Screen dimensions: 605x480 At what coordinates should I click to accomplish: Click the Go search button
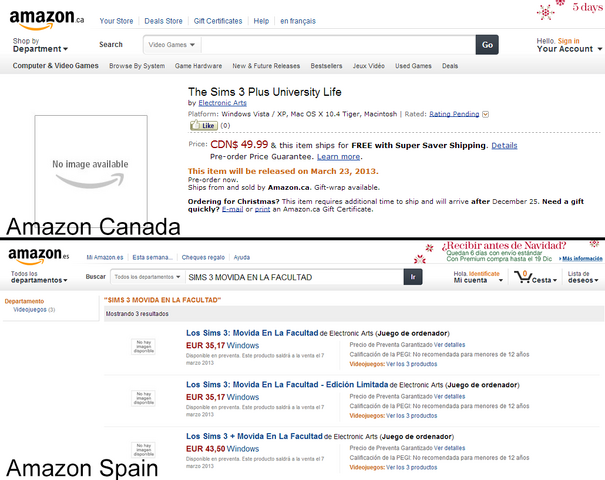click(487, 45)
